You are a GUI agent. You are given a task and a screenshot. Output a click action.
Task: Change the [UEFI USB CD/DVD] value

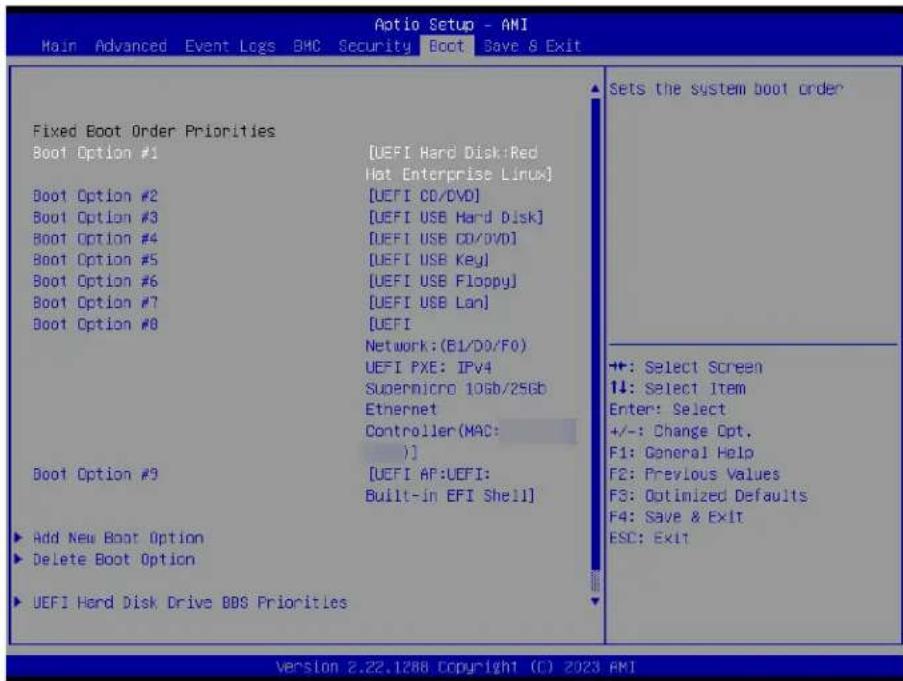click(x=442, y=239)
